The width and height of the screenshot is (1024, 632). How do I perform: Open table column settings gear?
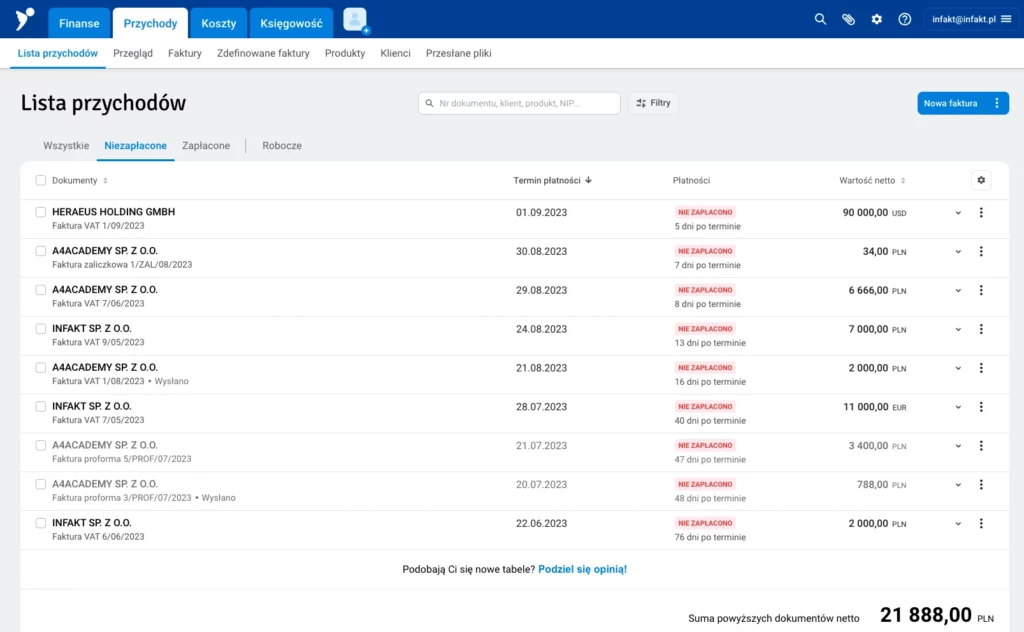981,180
